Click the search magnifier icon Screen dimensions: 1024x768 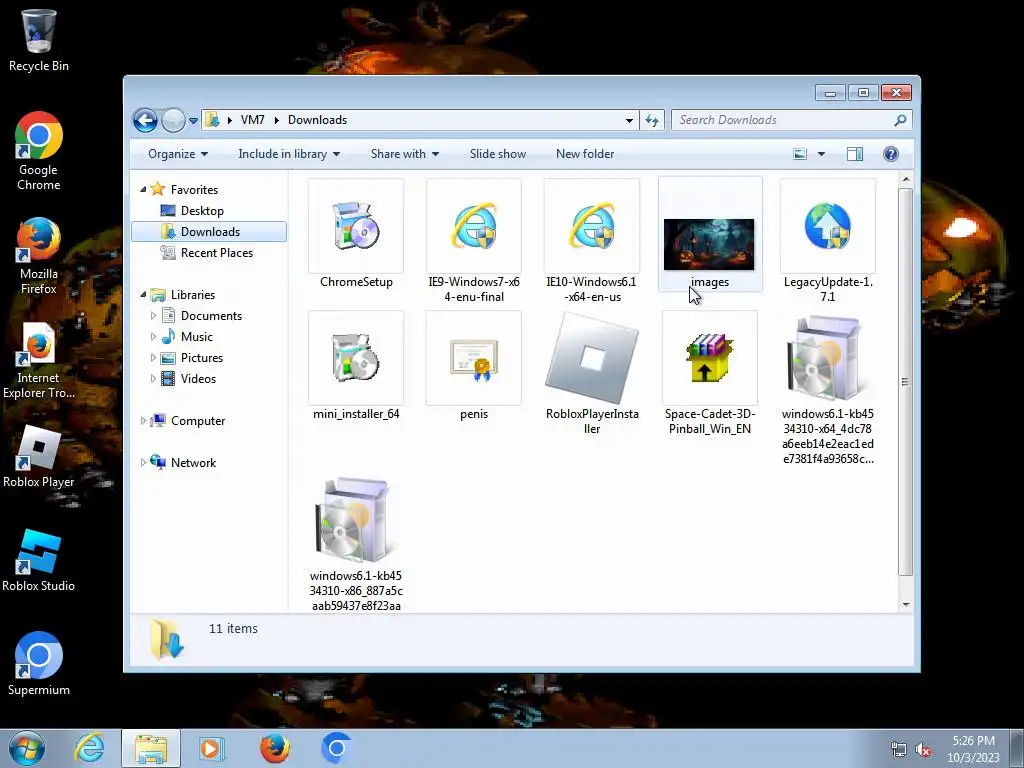[900, 120]
